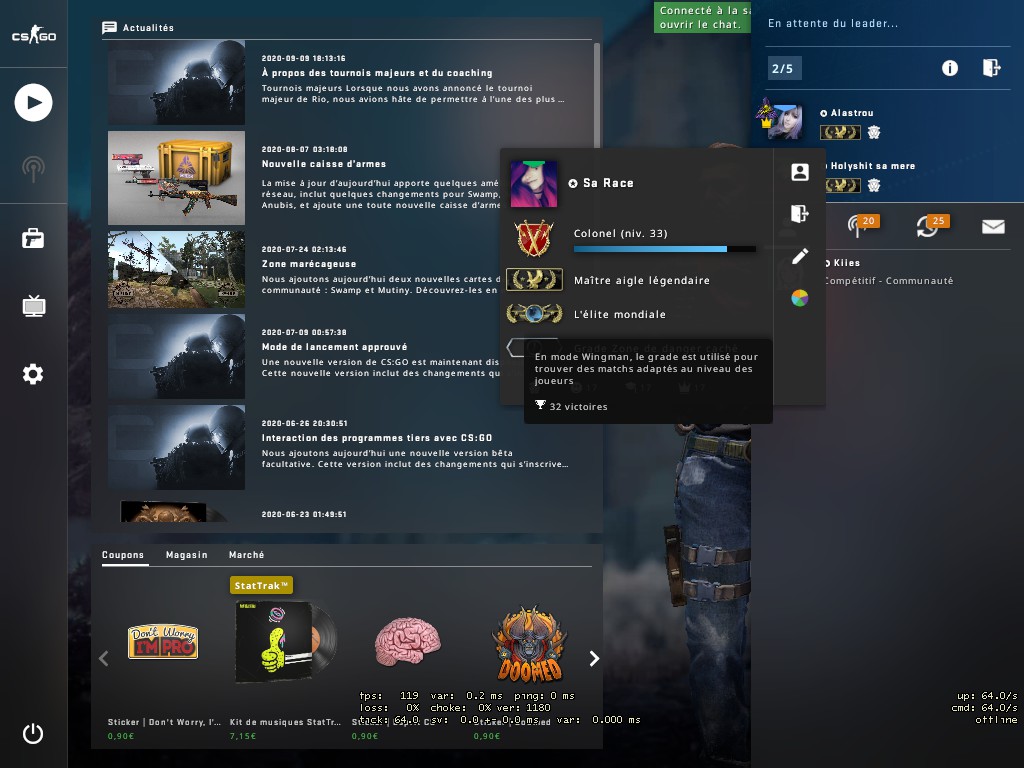The width and height of the screenshot is (1024, 768).
Task: Click the CS:GO logo home icon
Action: (34, 34)
